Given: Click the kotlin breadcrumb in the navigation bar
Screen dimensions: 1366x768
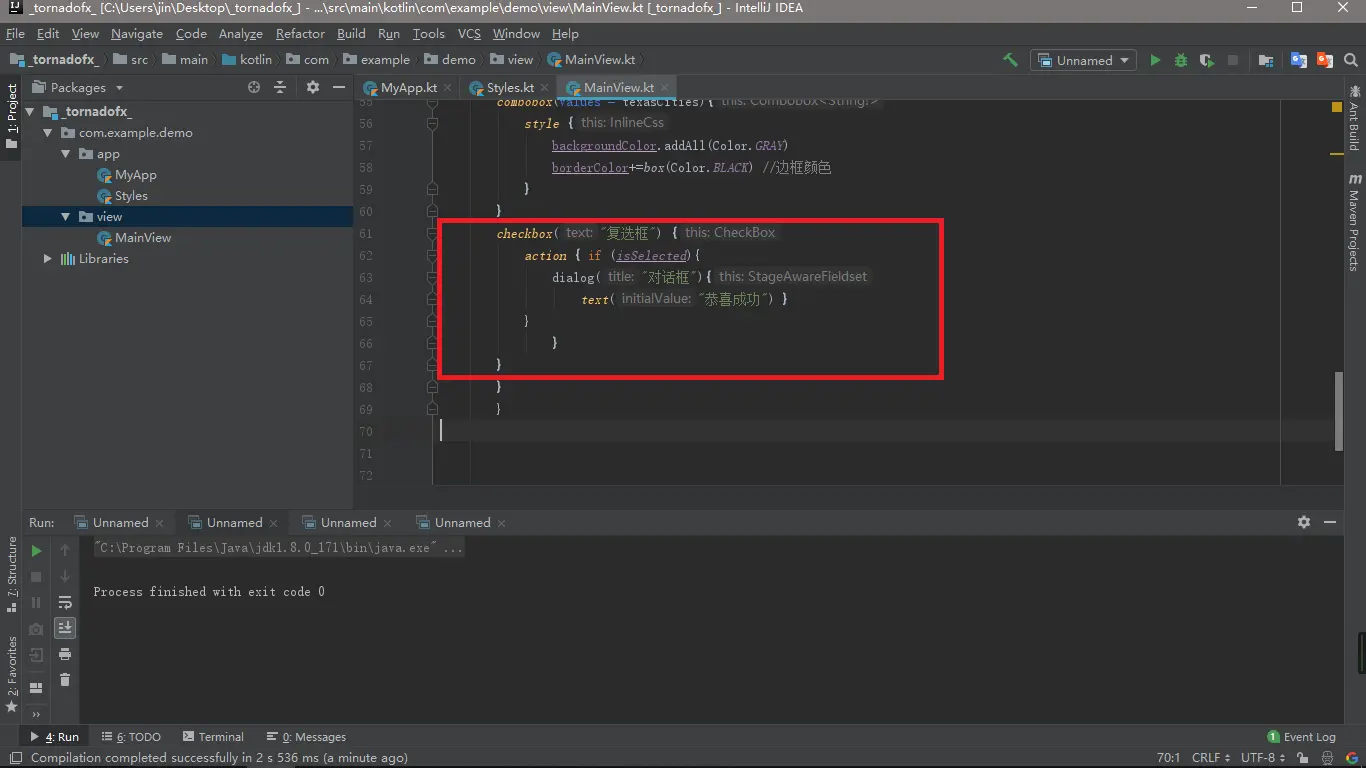Looking at the screenshot, I should [x=246, y=60].
